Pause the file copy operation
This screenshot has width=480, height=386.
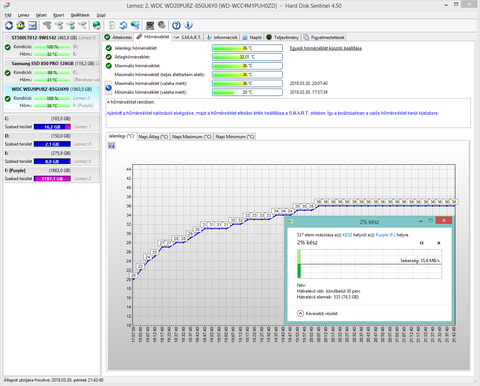(x=421, y=243)
